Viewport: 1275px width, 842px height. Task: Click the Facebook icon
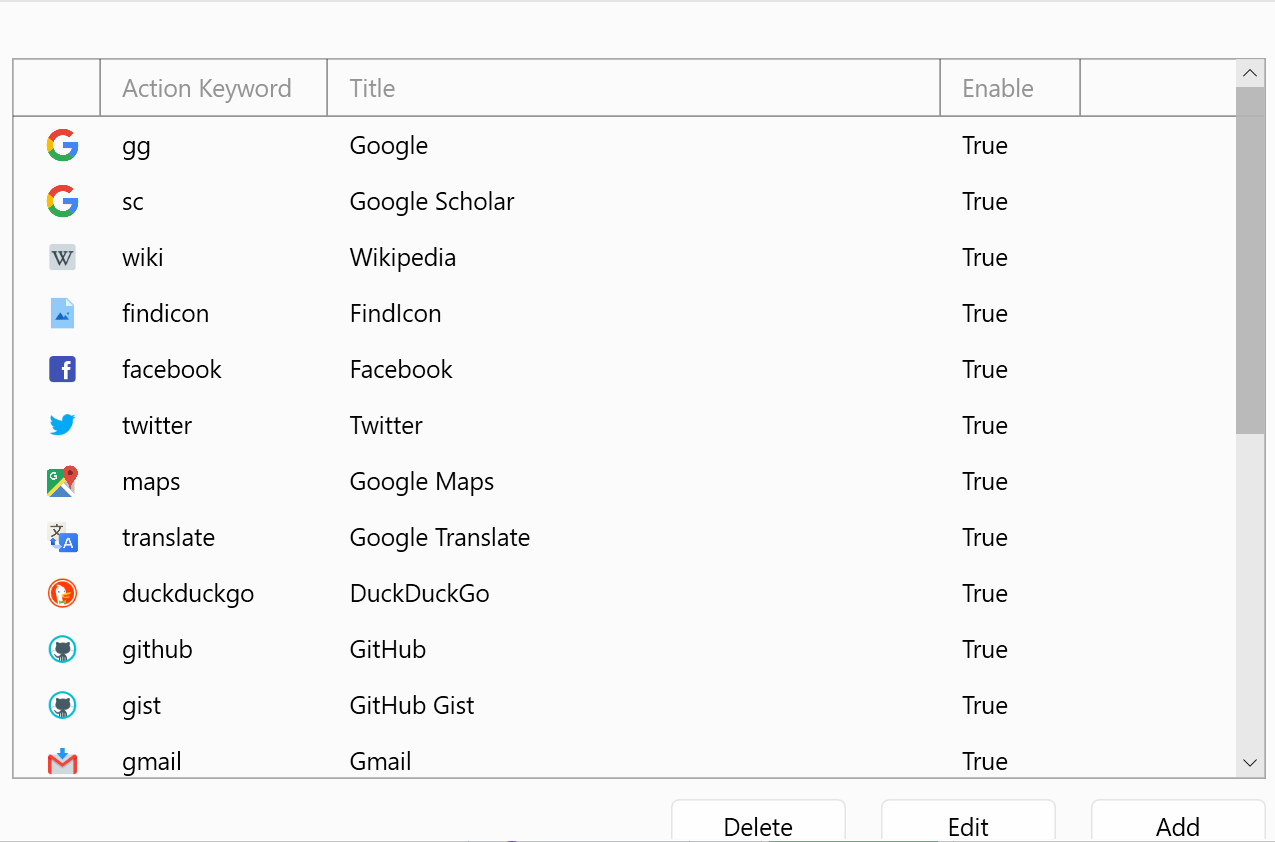click(x=62, y=369)
